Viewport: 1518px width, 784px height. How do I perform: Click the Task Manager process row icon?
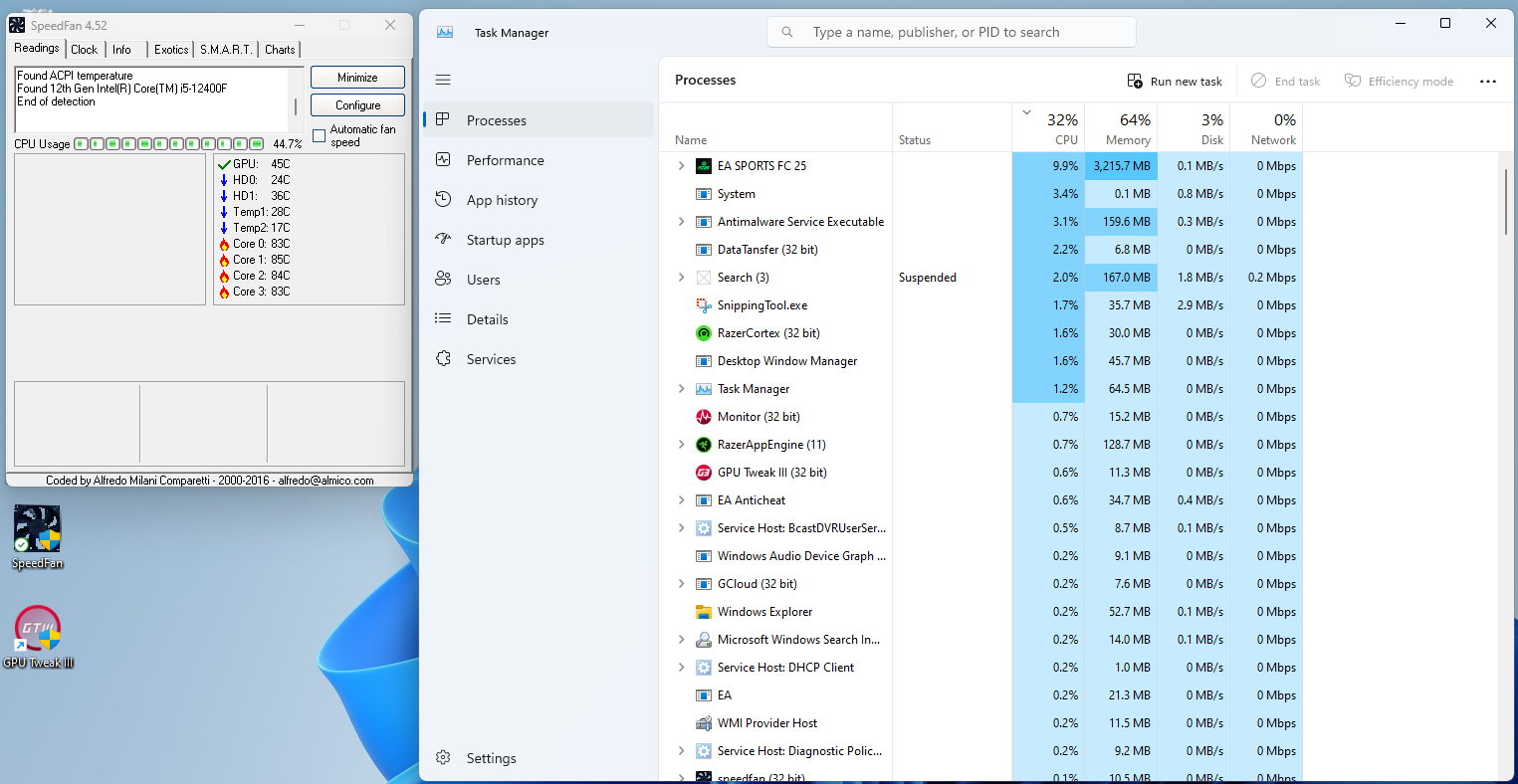pos(703,389)
